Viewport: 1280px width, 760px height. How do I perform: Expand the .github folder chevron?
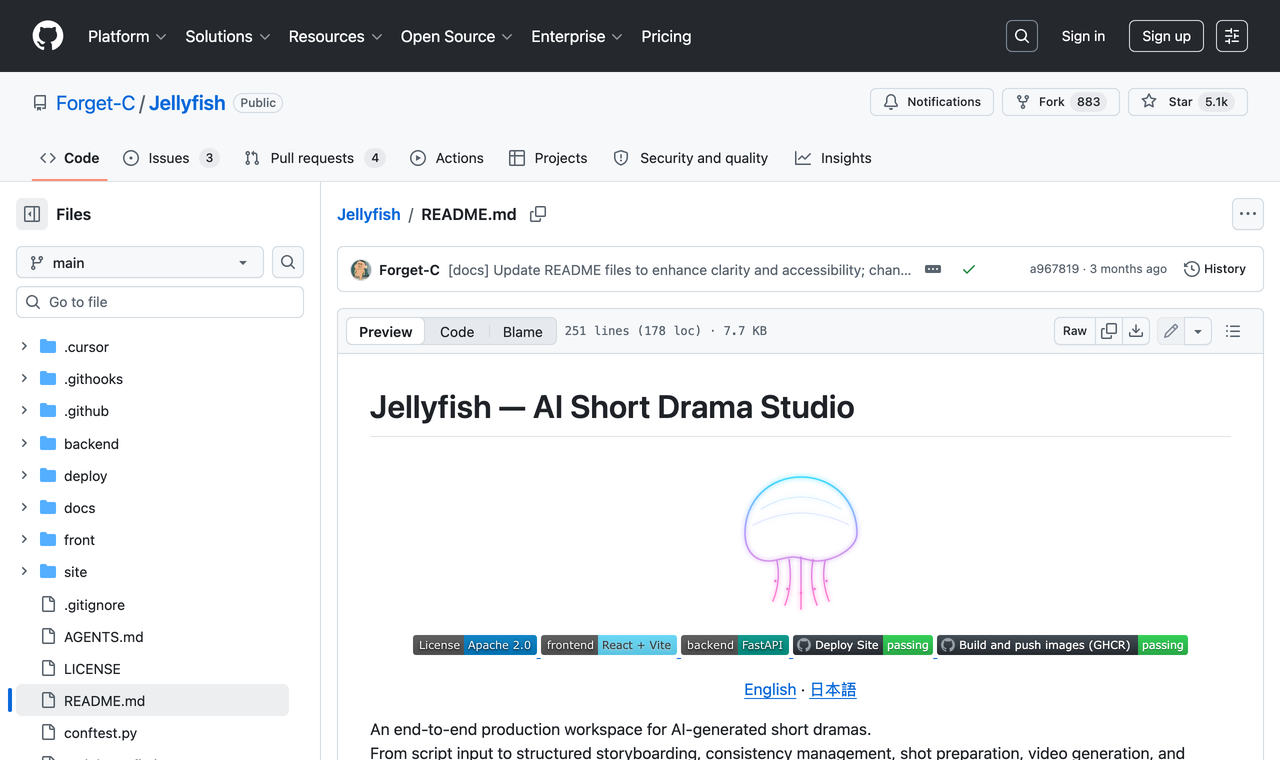click(x=24, y=411)
